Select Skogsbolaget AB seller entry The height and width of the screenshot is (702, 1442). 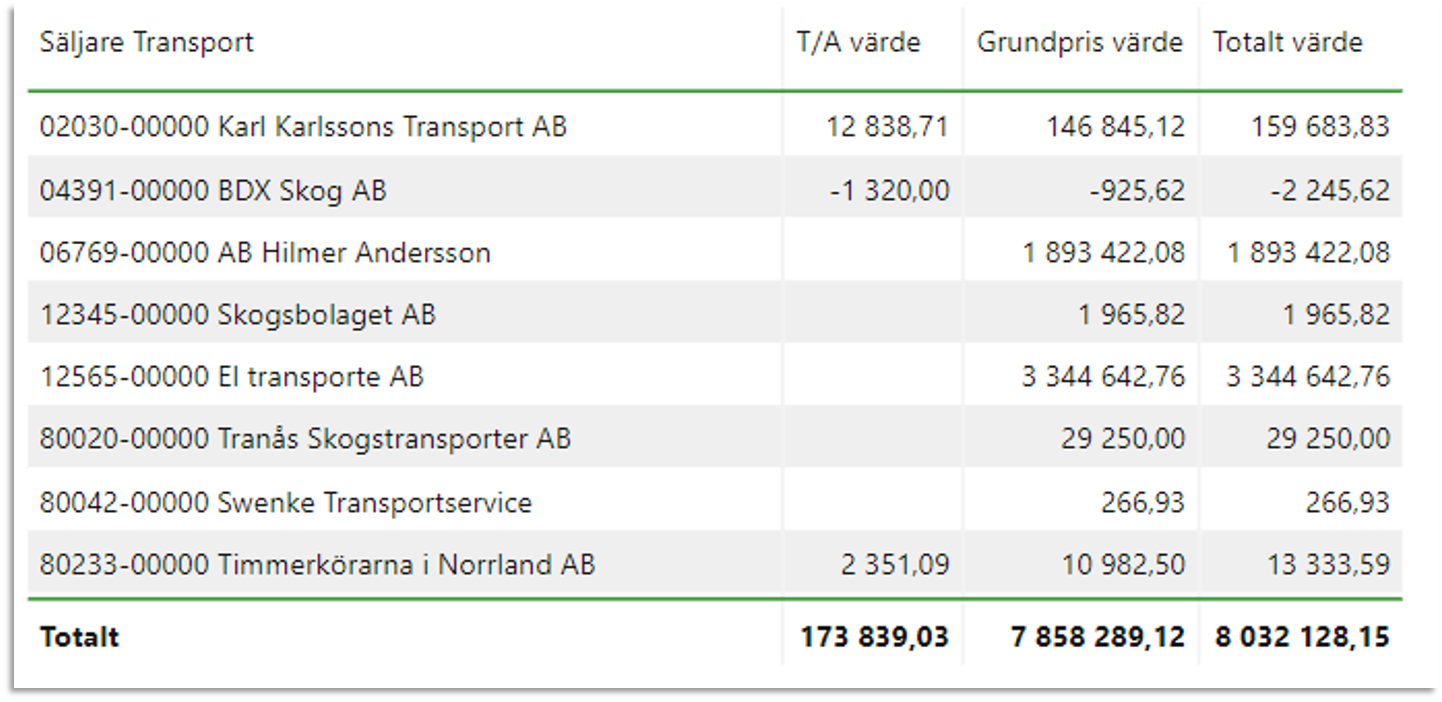[x=238, y=315]
